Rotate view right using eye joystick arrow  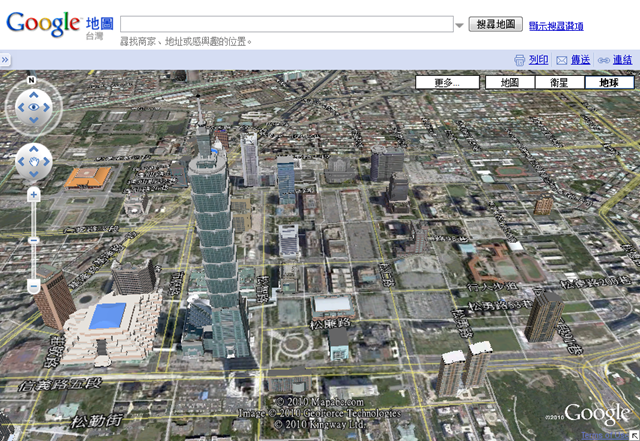point(47,107)
